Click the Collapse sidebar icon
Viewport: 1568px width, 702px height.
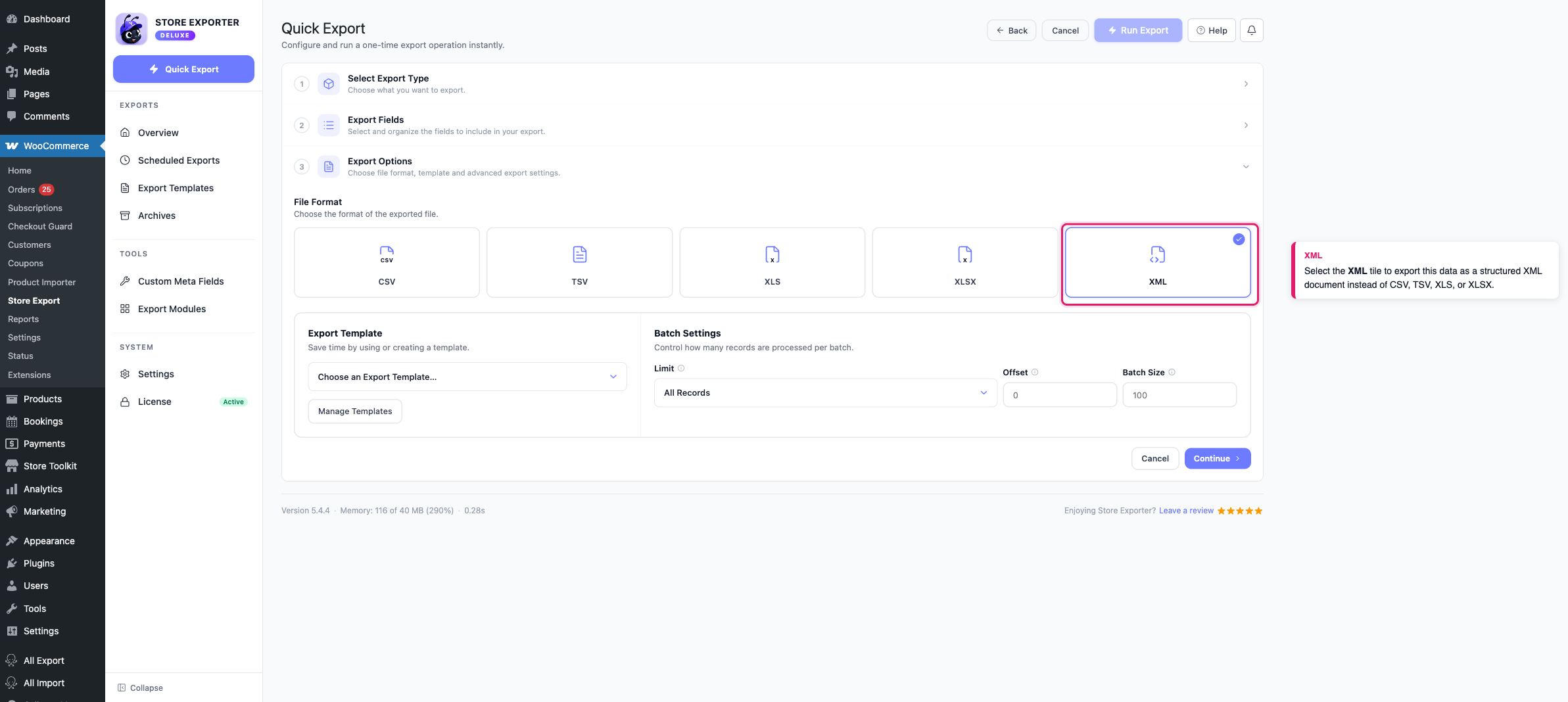tap(122, 688)
